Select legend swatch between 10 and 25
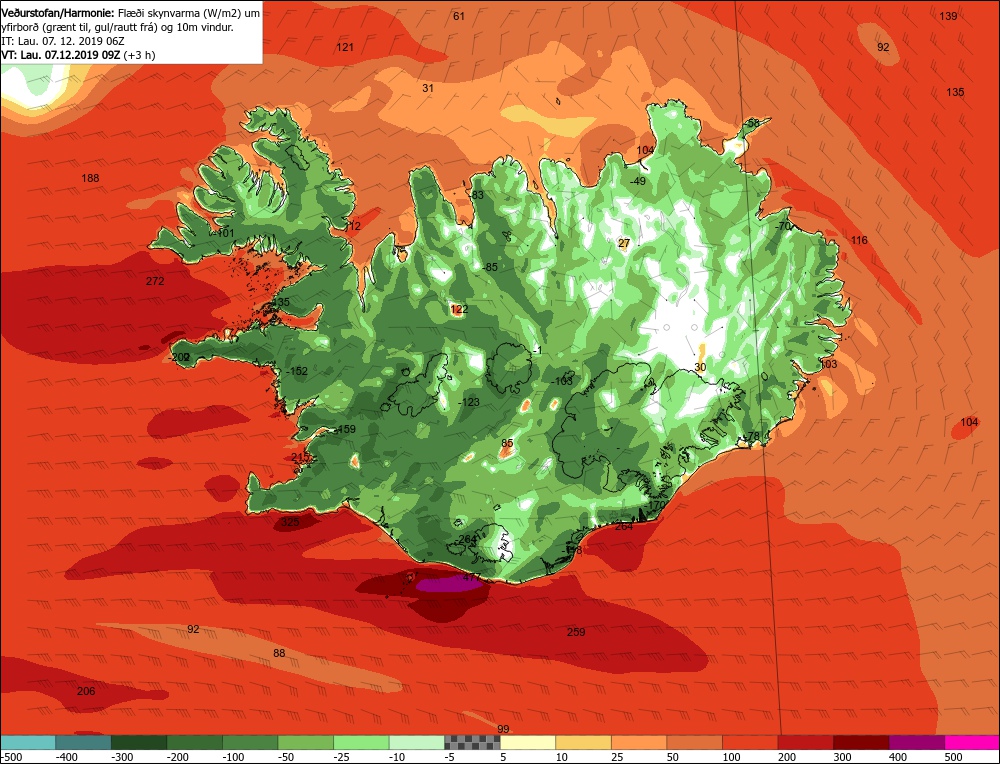 click(584, 742)
